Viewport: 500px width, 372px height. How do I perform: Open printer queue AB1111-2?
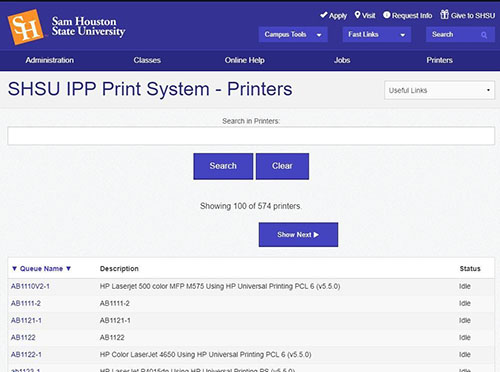[26, 303]
